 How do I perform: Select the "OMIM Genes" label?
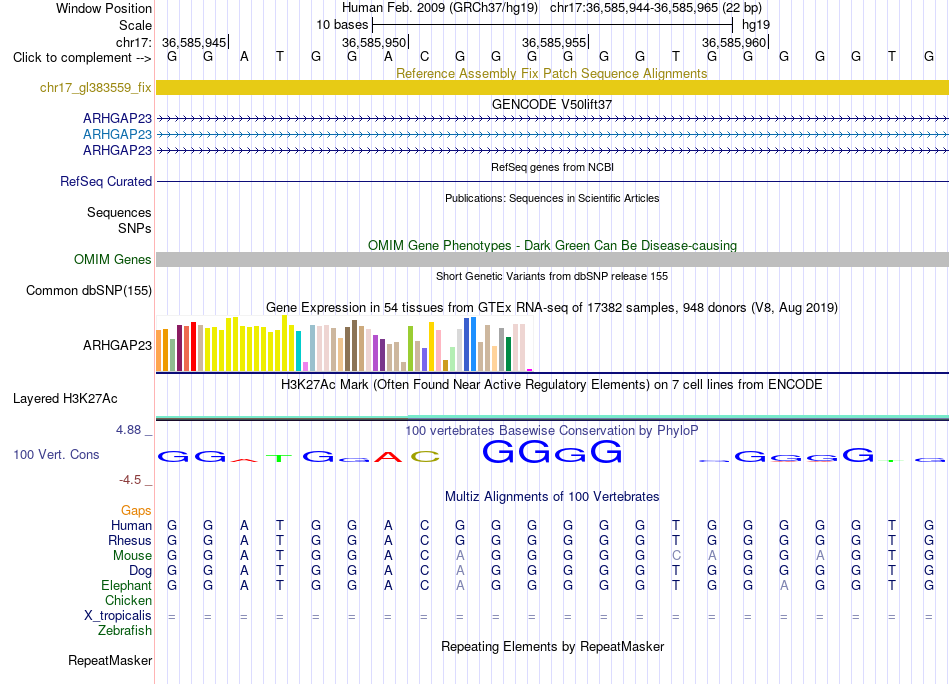click(113, 259)
